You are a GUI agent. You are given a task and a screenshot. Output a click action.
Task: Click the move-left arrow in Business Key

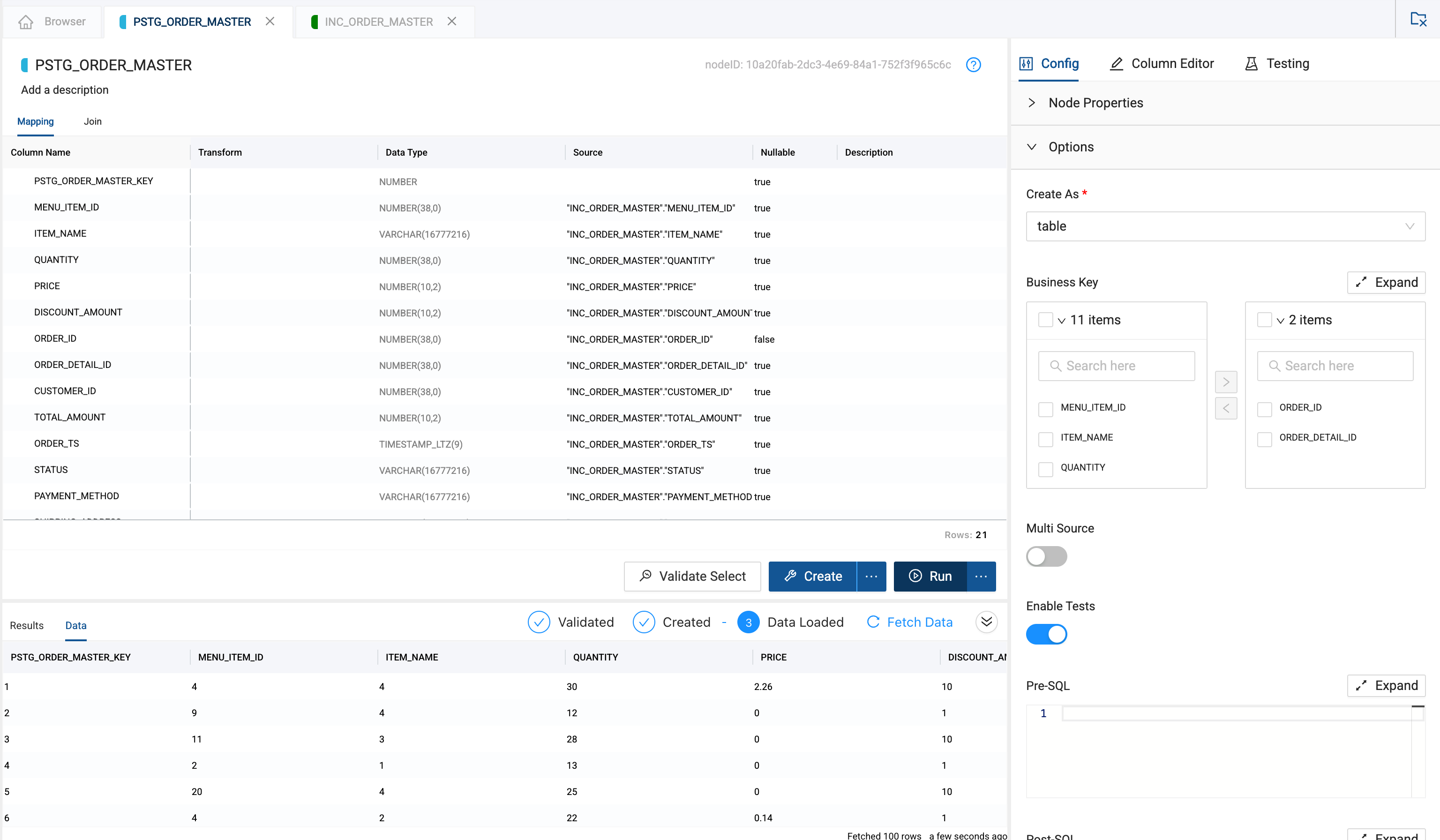pos(1226,408)
